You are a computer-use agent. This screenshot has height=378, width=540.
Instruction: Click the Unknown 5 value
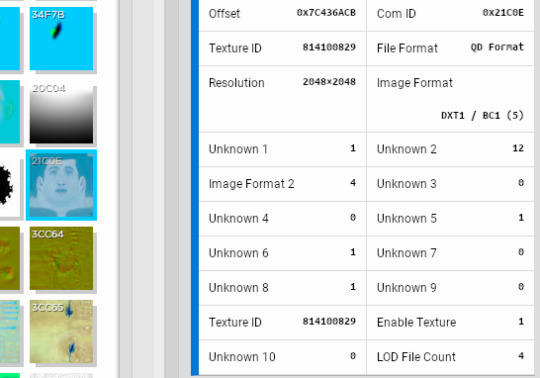(521, 218)
